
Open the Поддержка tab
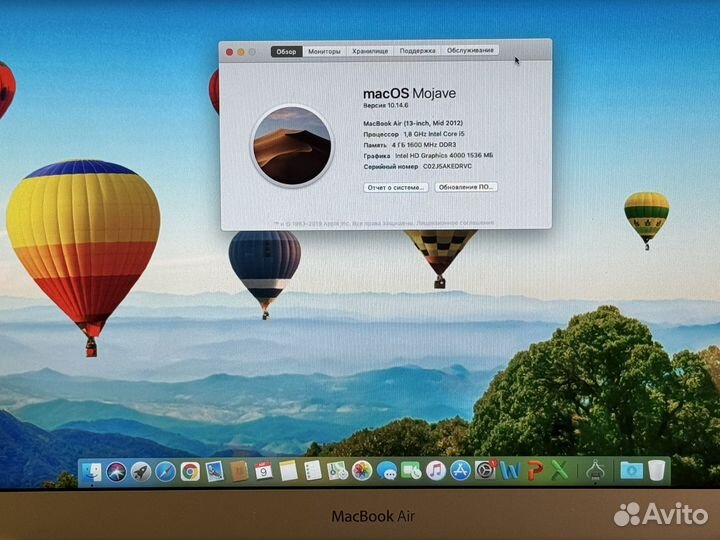tap(417, 51)
